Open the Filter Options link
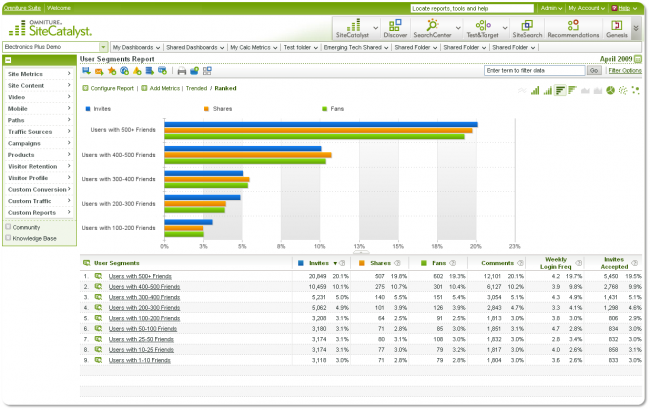The width and height of the screenshot is (650, 410). (x=625, y=70)
